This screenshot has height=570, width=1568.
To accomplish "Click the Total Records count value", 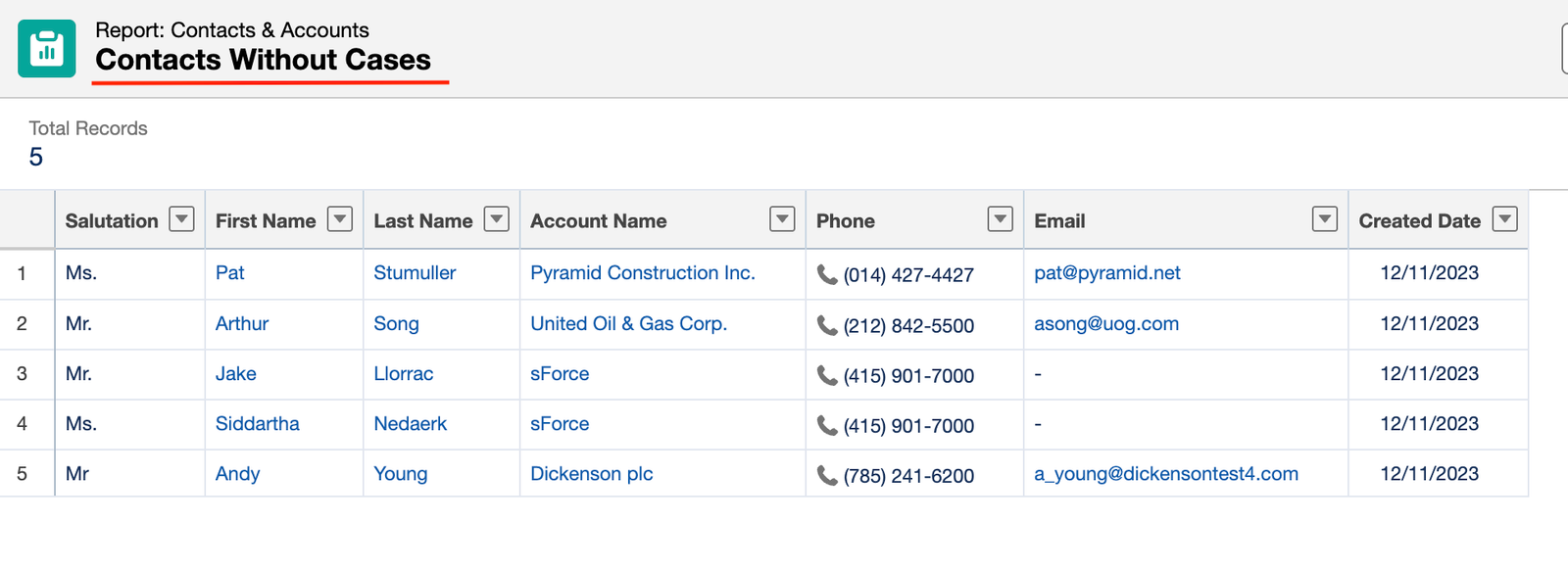I will tap(36, 158).
